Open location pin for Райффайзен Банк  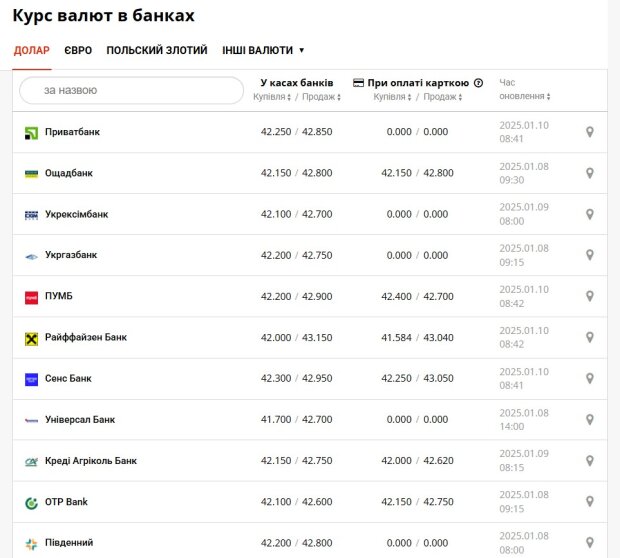click(590, 337)
